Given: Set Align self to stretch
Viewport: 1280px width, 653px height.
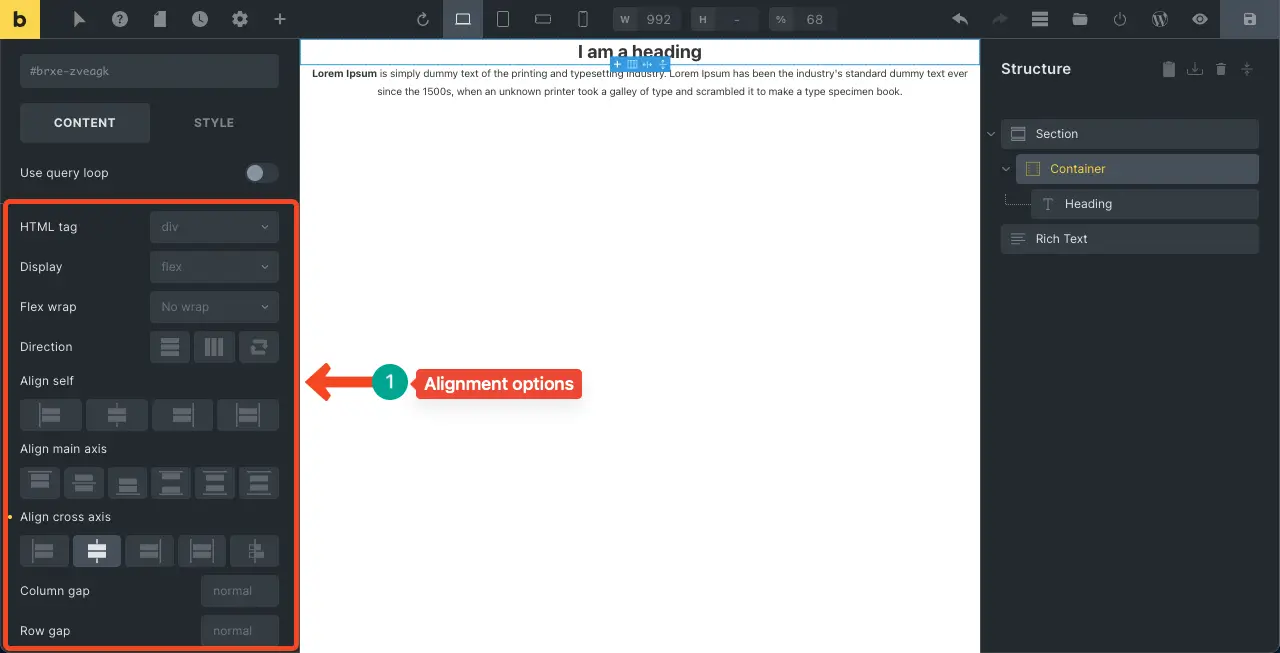Looking at the screenshot, I should point(248,415).
